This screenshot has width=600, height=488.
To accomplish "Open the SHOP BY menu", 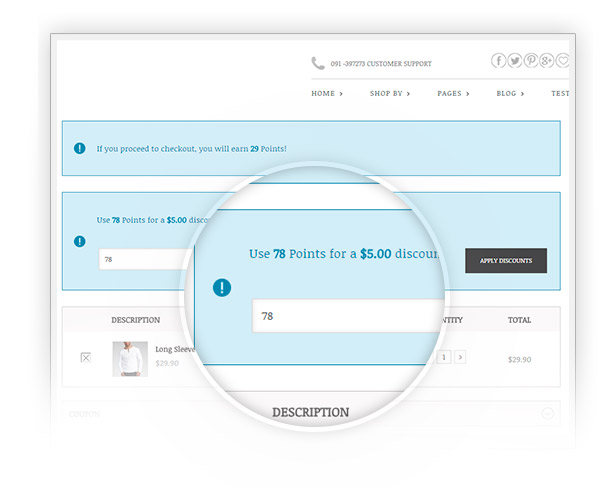I will click(x=390, y=93).
